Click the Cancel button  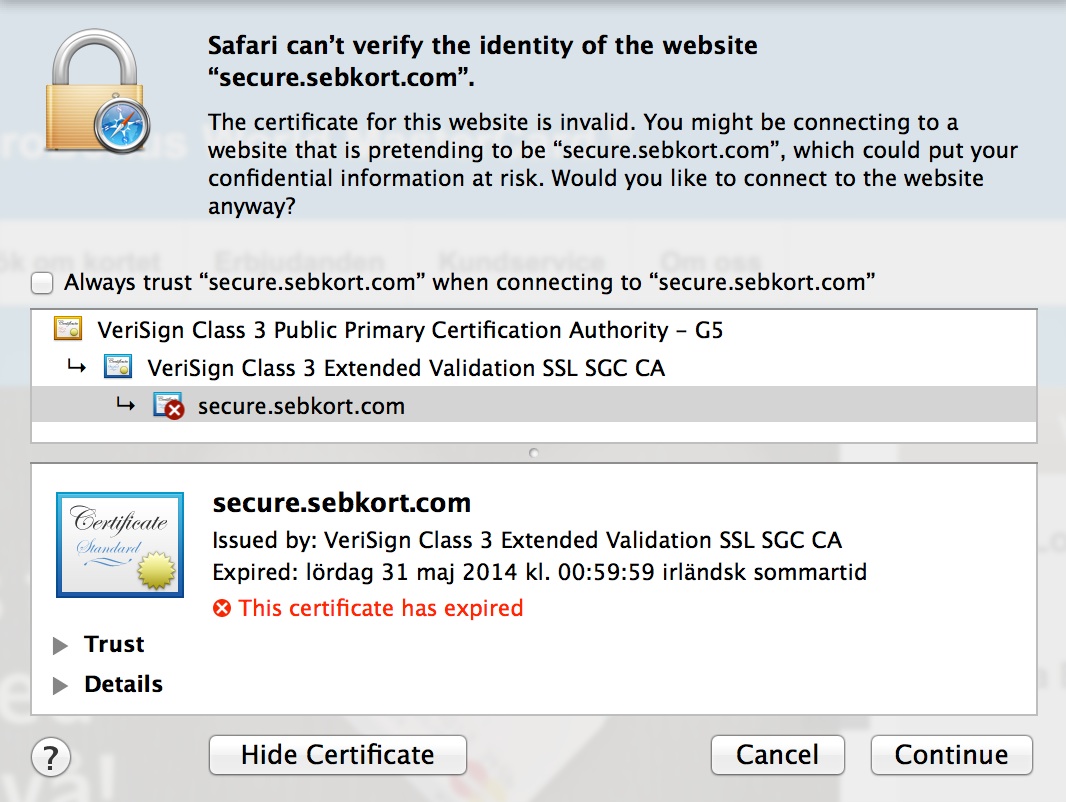pyautogui.click(x=778, y=755)
